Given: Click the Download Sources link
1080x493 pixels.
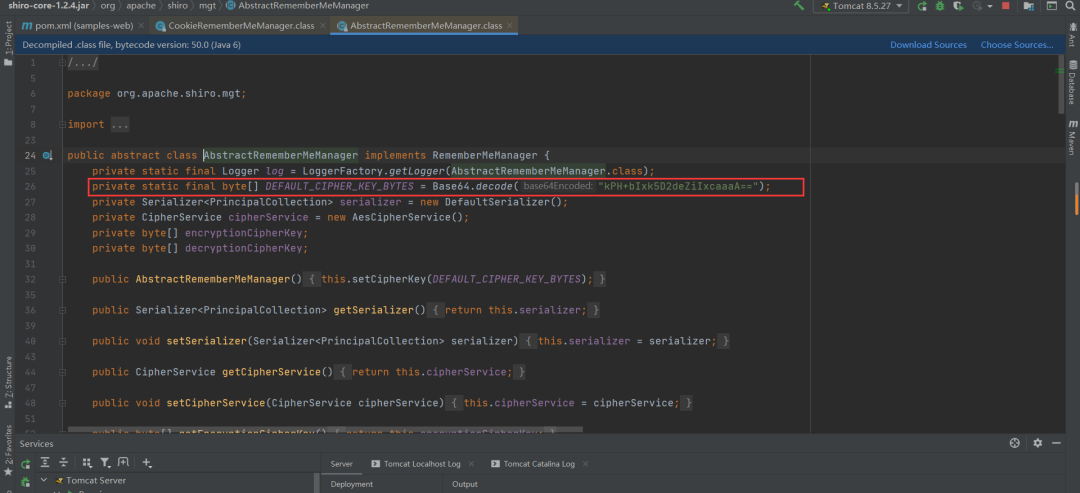Looking at the screenshot, I should point(928,45).
